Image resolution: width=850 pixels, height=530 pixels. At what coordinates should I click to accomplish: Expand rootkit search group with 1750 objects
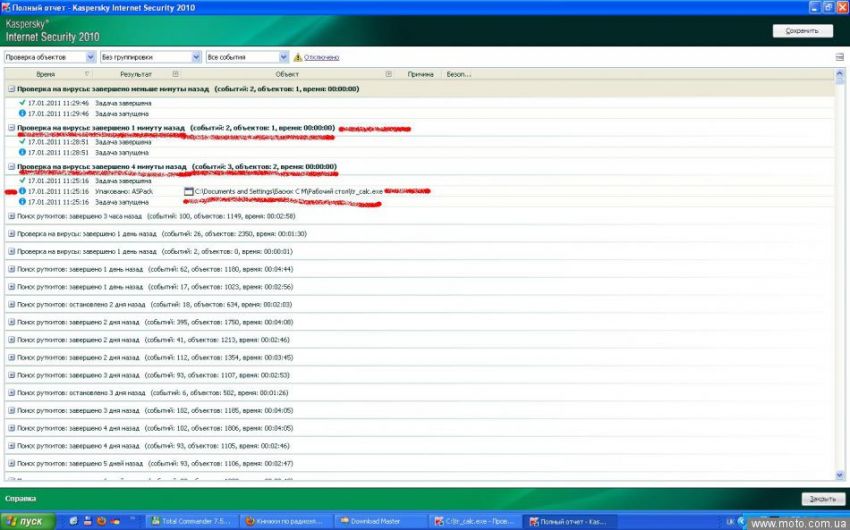pyautogui.click(x=11, y=322)
